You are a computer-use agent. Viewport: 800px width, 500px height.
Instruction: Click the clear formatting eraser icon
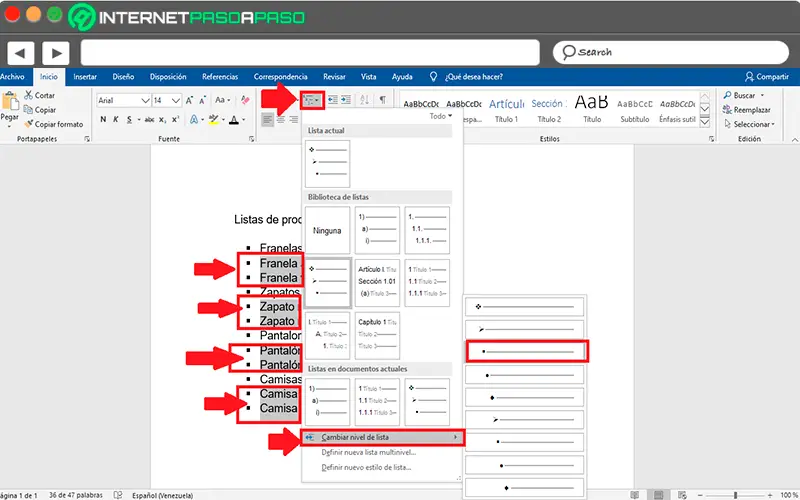coord(245,100)
